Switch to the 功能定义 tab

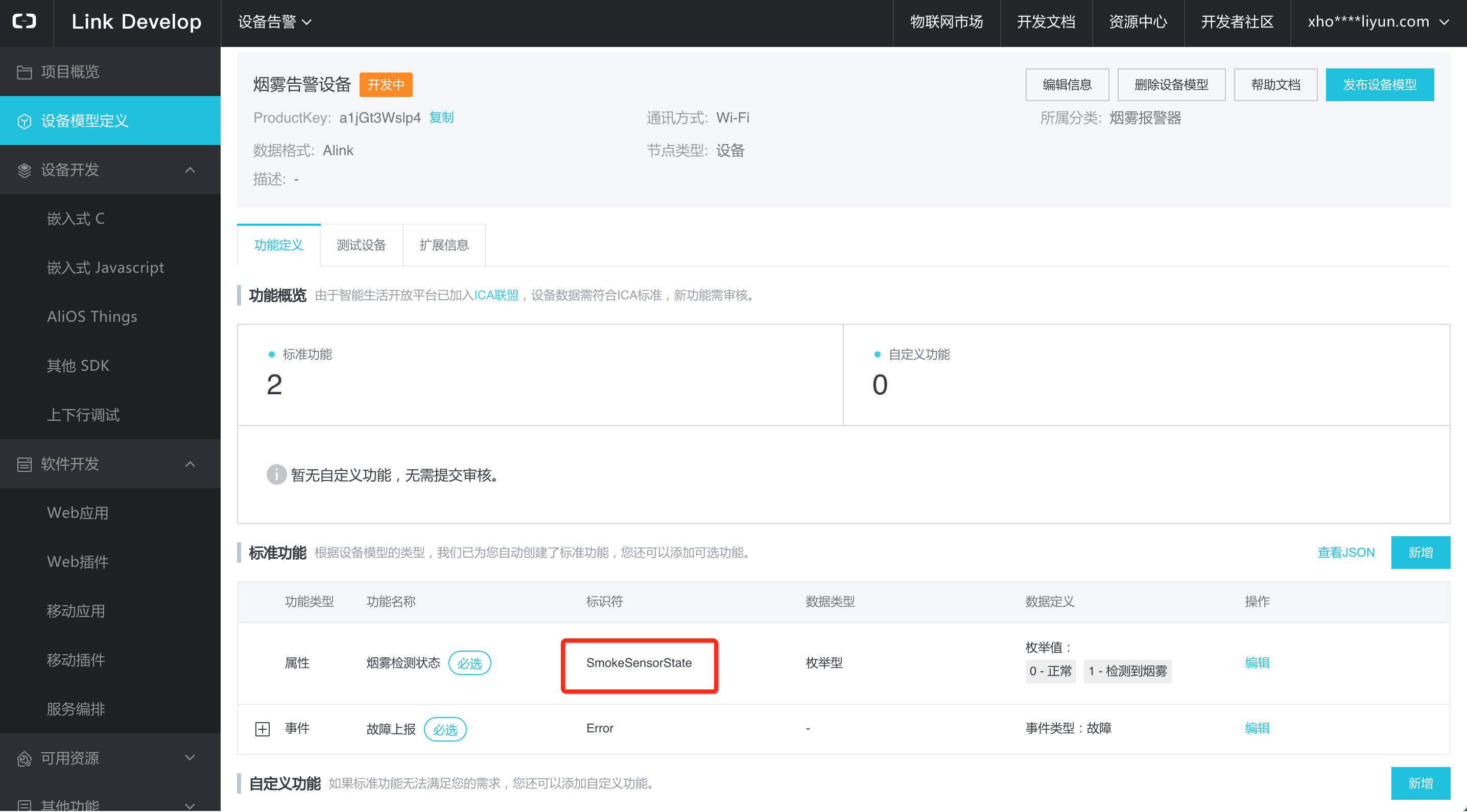[278, 245]
